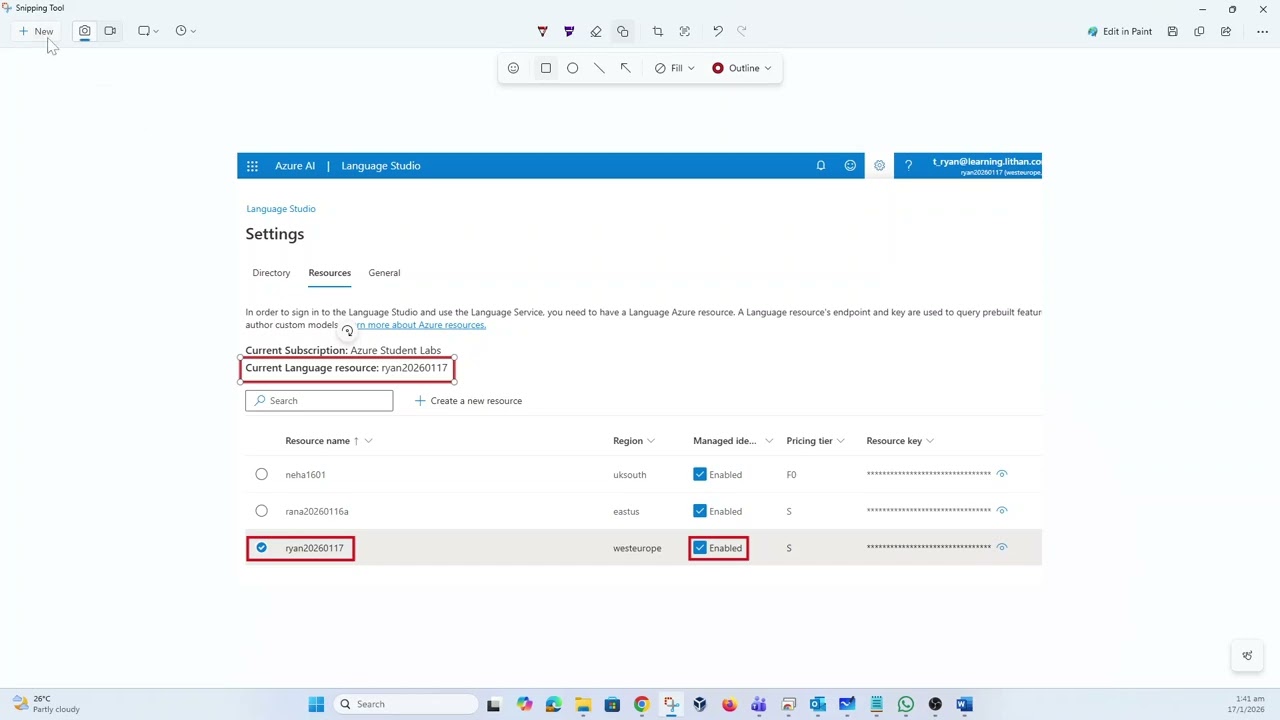Switch to Record video mode

tap(110, 31)
